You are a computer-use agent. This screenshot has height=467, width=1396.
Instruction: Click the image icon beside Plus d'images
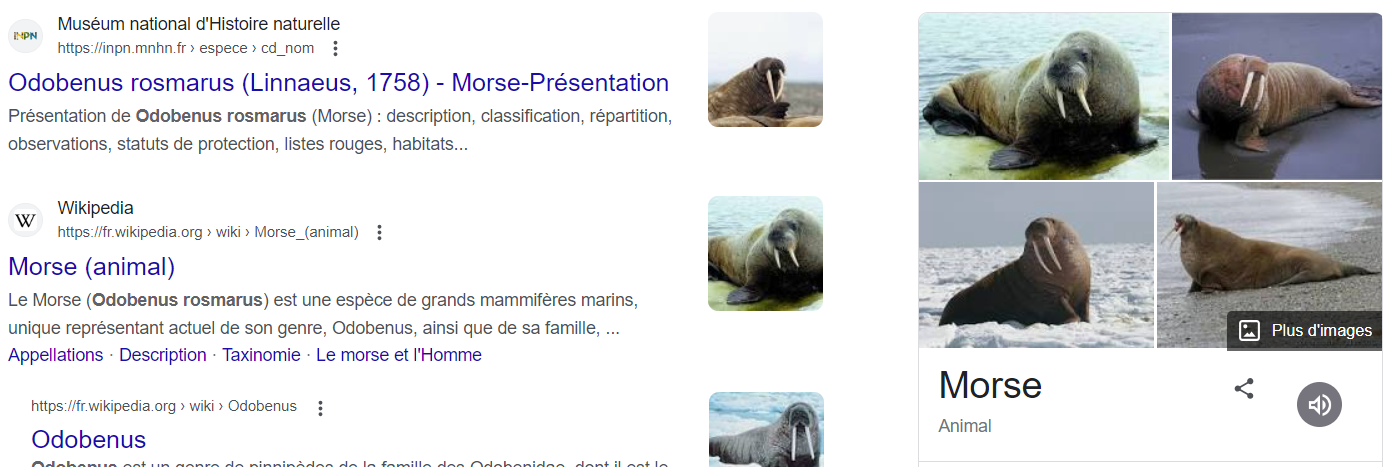tap(1249, 331)
